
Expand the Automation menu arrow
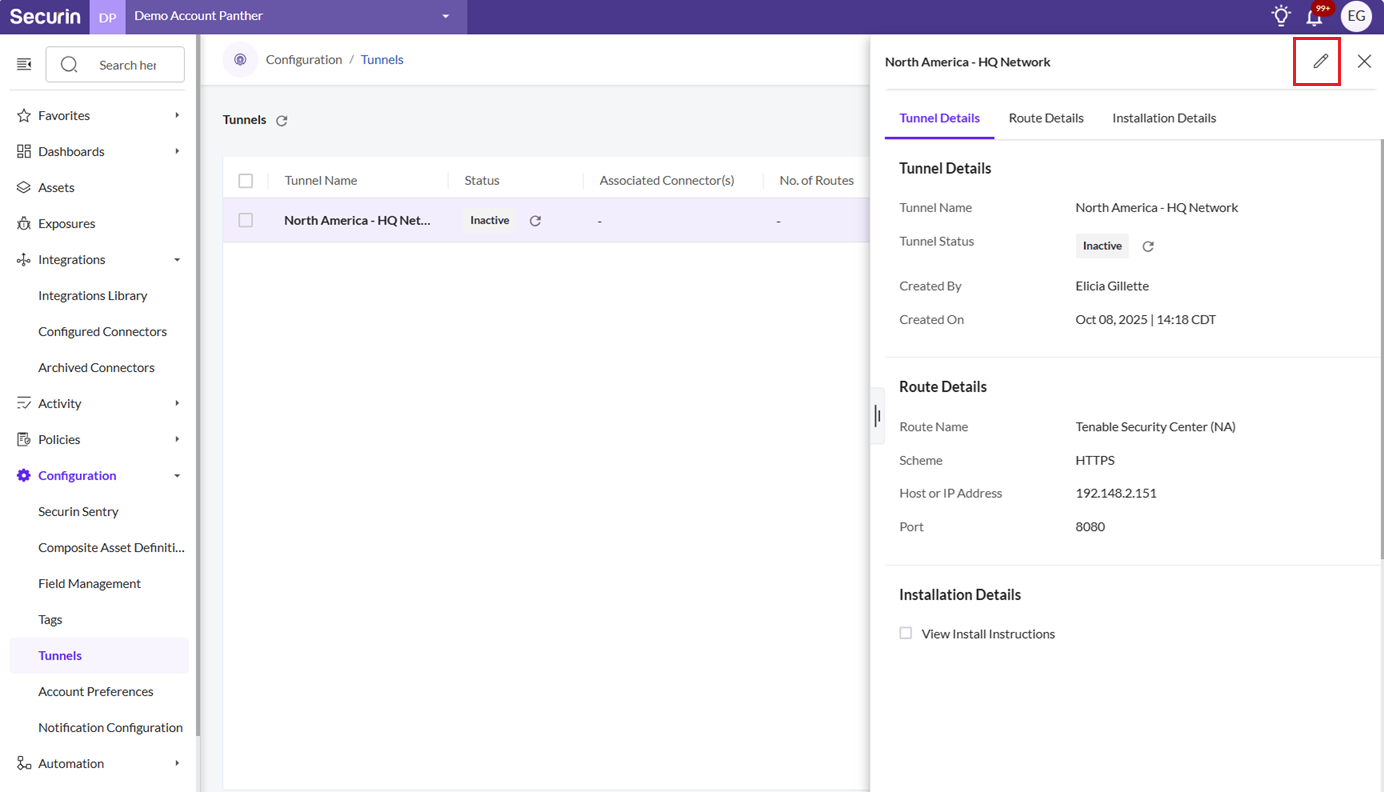coord(177,764)
